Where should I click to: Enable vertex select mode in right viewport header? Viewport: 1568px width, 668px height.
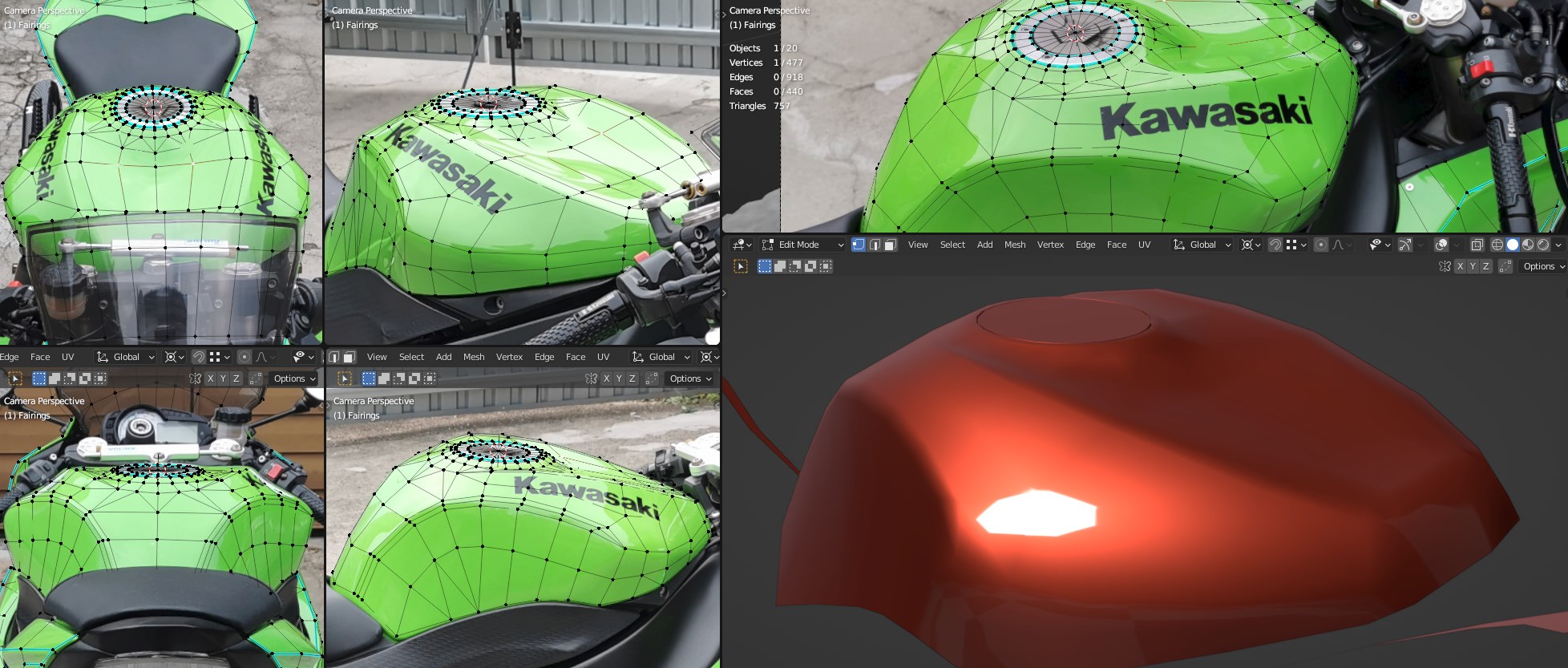[859, 245]
